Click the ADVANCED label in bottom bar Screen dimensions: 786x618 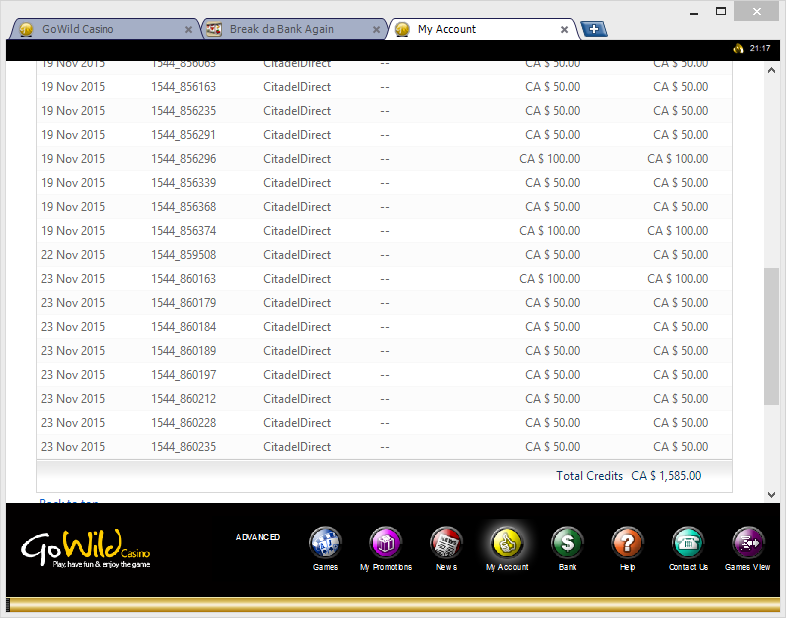coord(258,537)
